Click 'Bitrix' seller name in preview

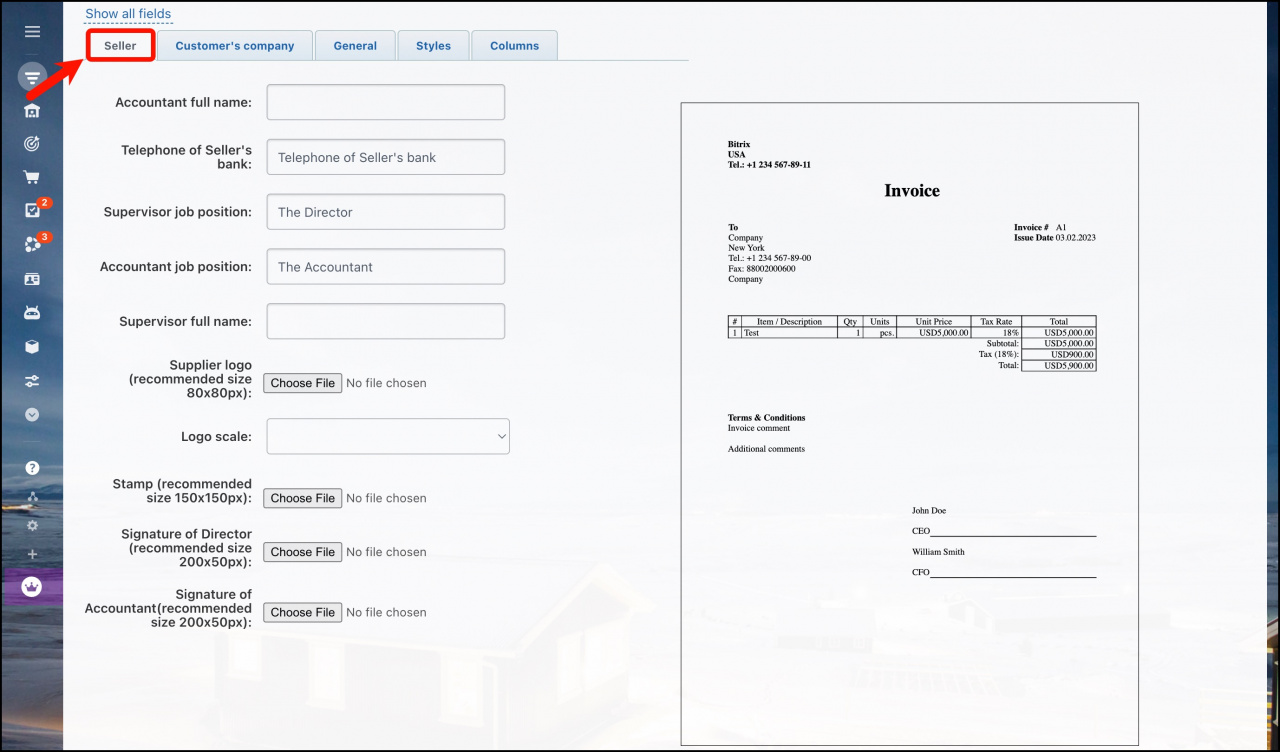(739, 145)
